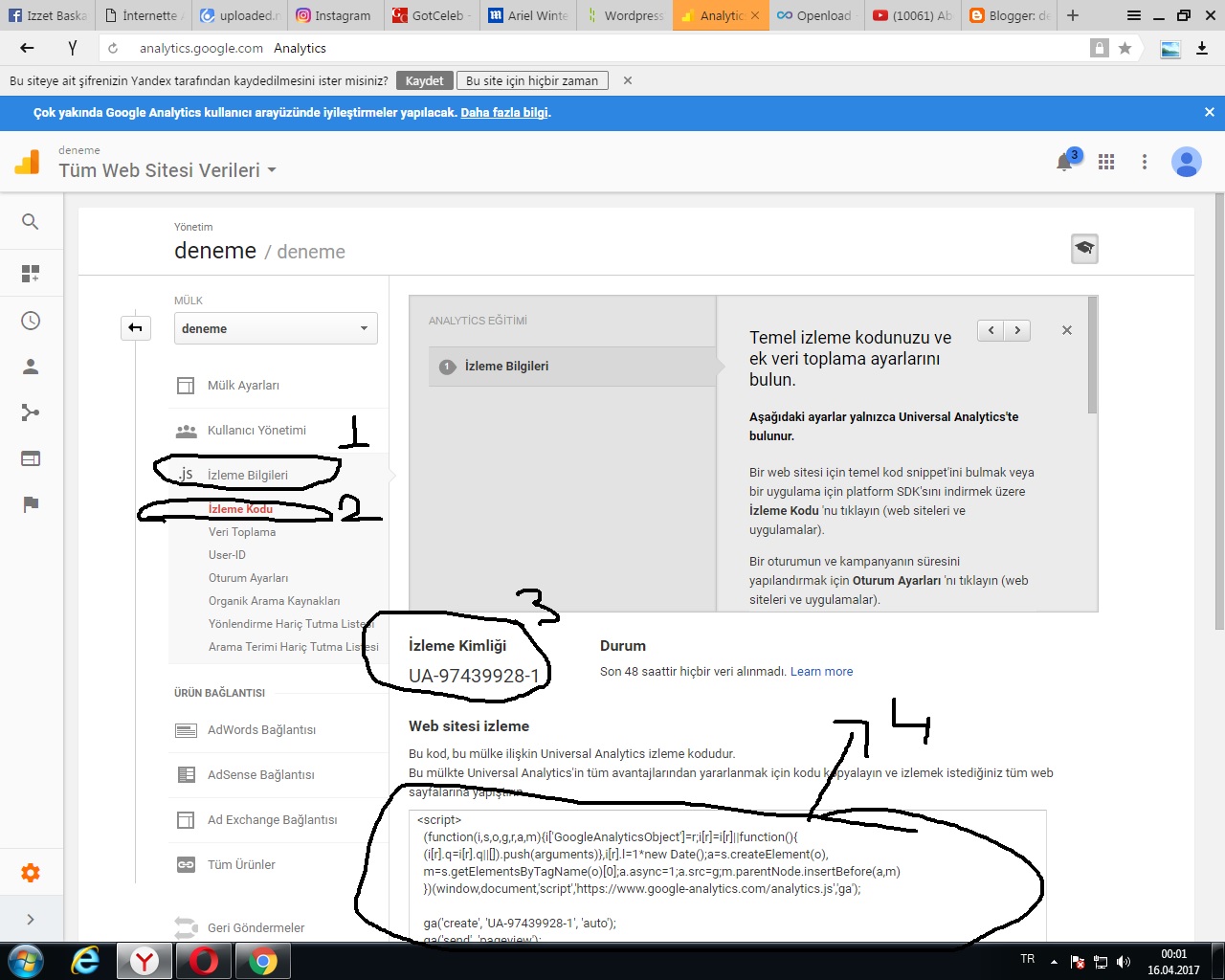Open a new browser tab
Viewport: 1225px width, 980px height.
1073,15
